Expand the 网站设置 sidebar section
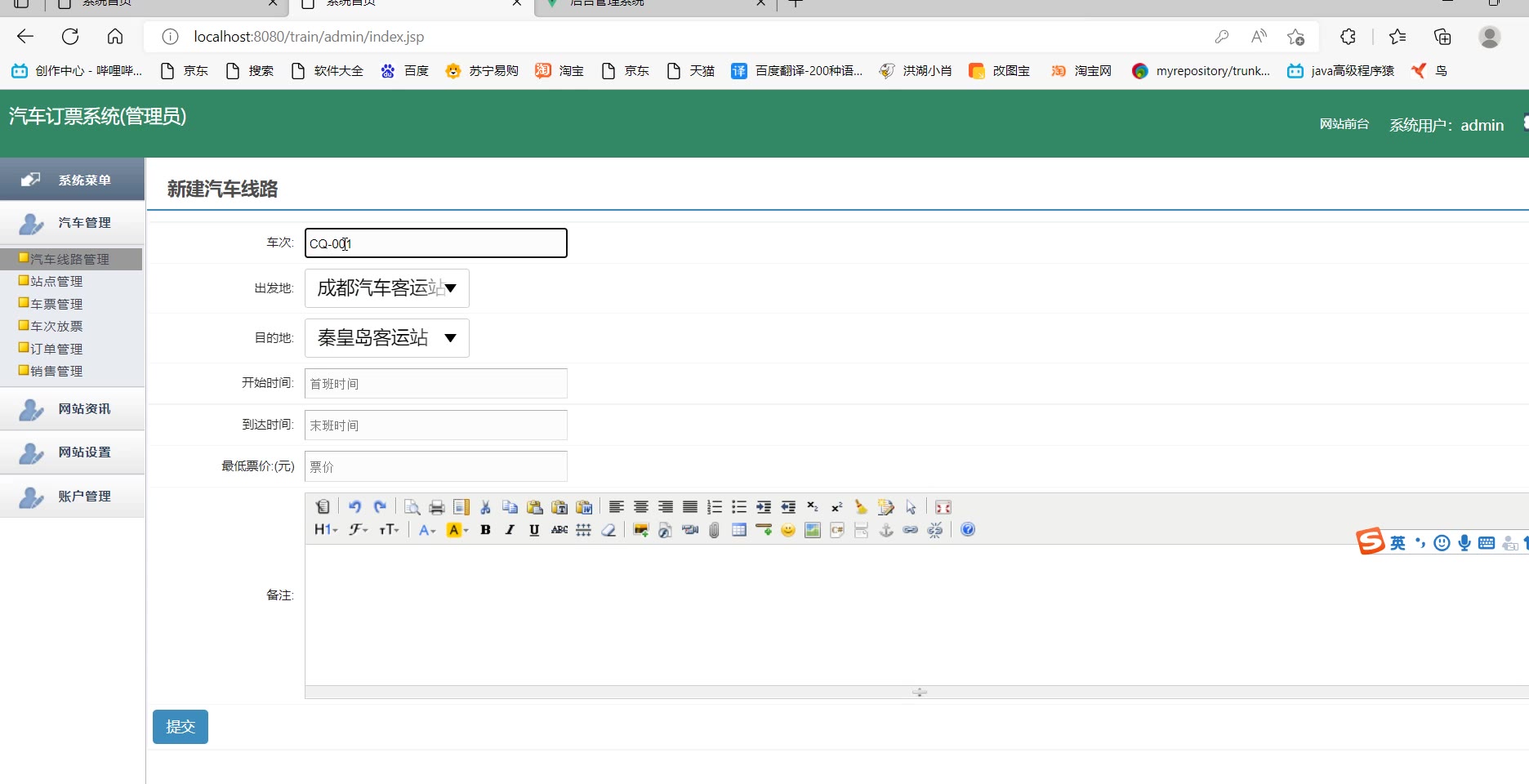 (x=73, y=452)
